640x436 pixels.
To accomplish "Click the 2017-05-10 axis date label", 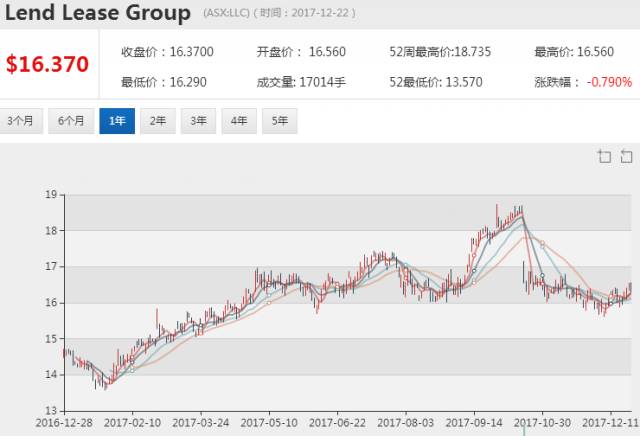I will [269, 423].
